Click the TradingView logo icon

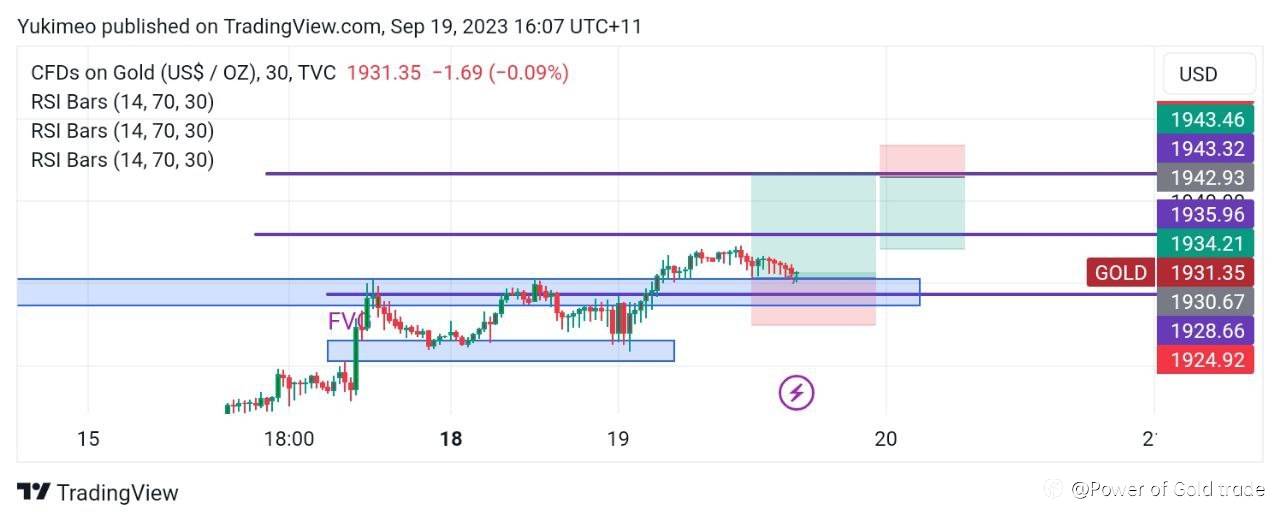(x=34, y=492)
